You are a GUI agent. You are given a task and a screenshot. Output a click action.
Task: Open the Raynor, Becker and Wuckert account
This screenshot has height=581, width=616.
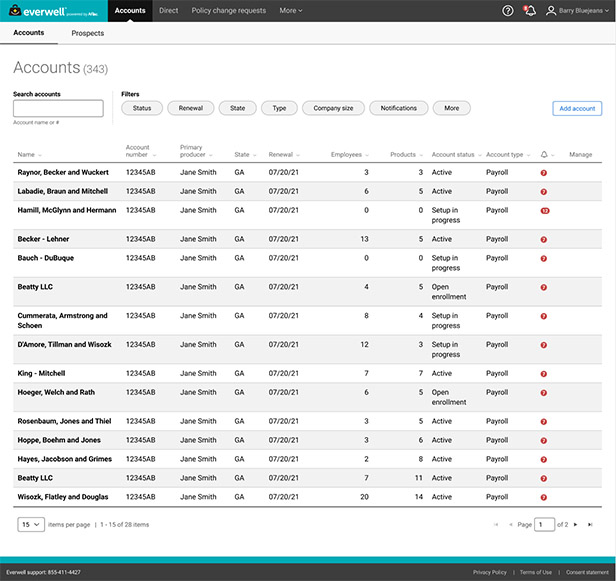63,172
